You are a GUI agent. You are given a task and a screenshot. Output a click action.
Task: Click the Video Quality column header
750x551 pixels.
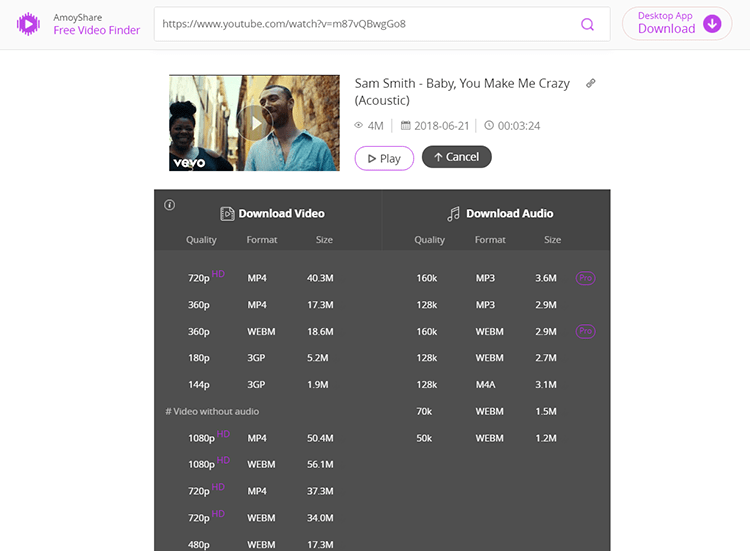pyautogui.click(x=201, y=240)
